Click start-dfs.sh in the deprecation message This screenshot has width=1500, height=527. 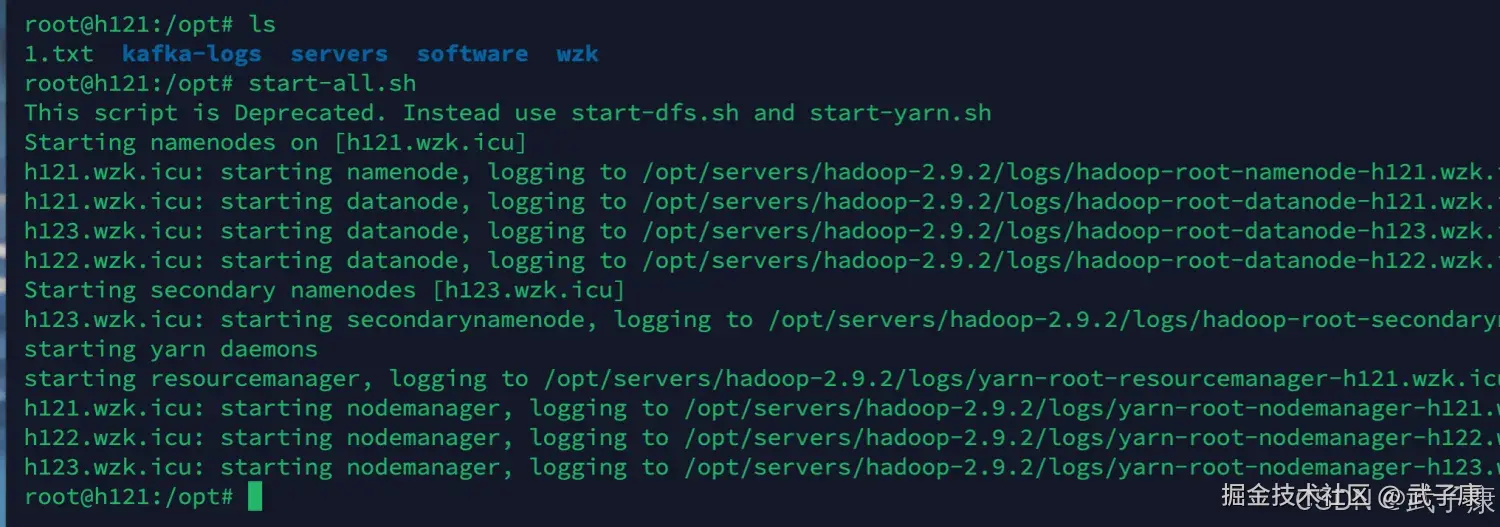tap(655, 113)
